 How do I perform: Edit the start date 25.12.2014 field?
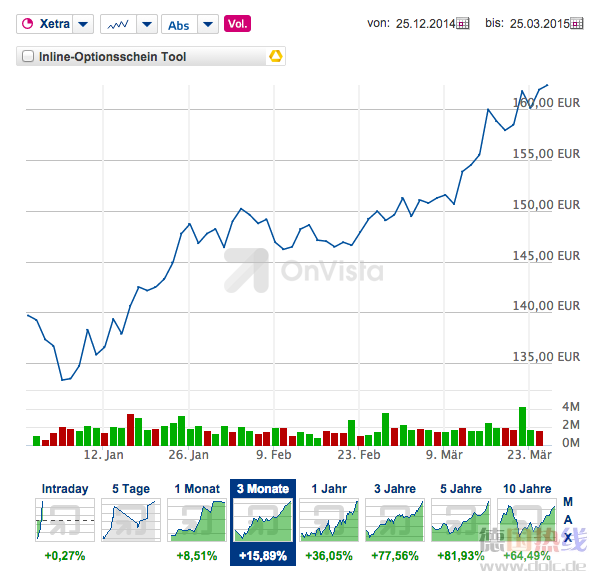click(x=425, y=24)
